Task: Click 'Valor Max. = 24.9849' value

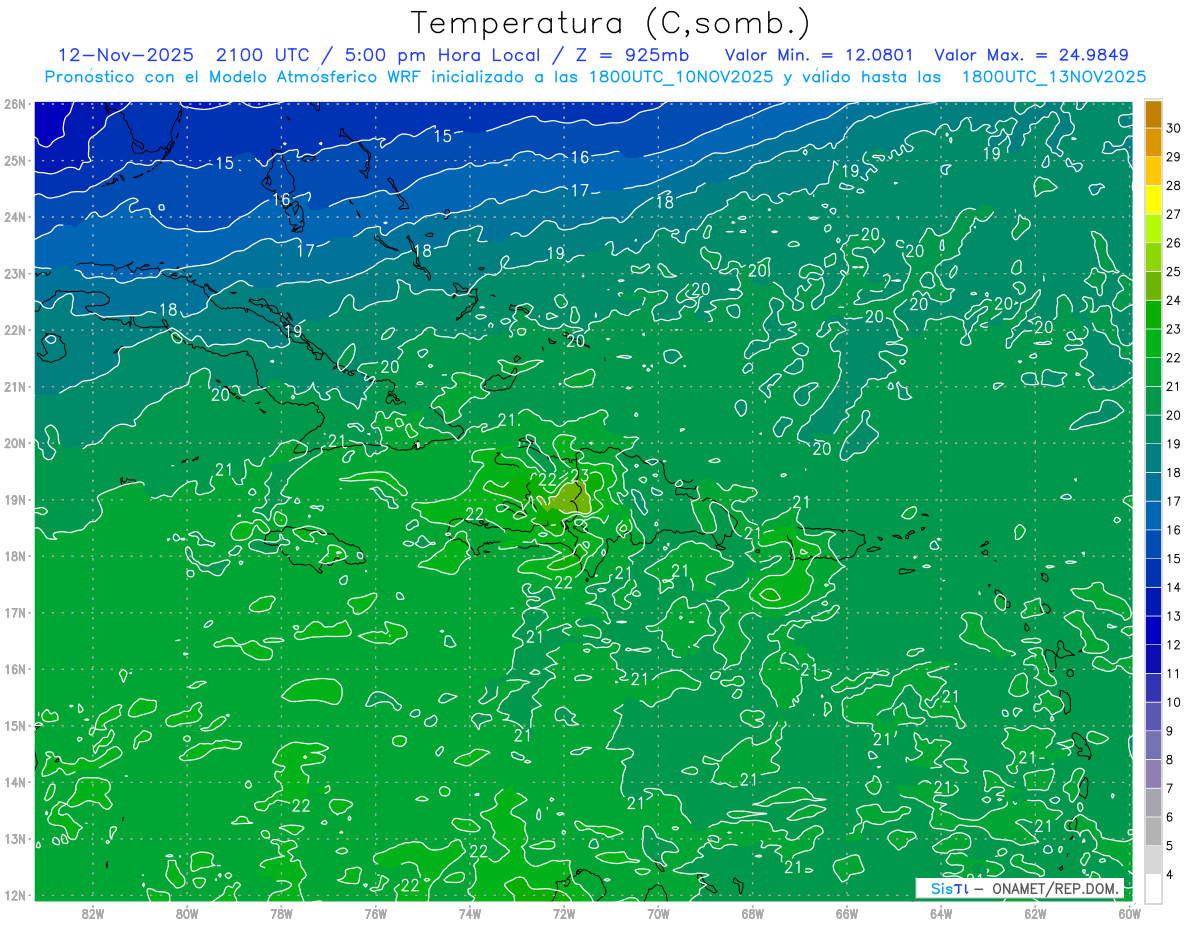Action: pyautogui.click(x=1030, y=55)
